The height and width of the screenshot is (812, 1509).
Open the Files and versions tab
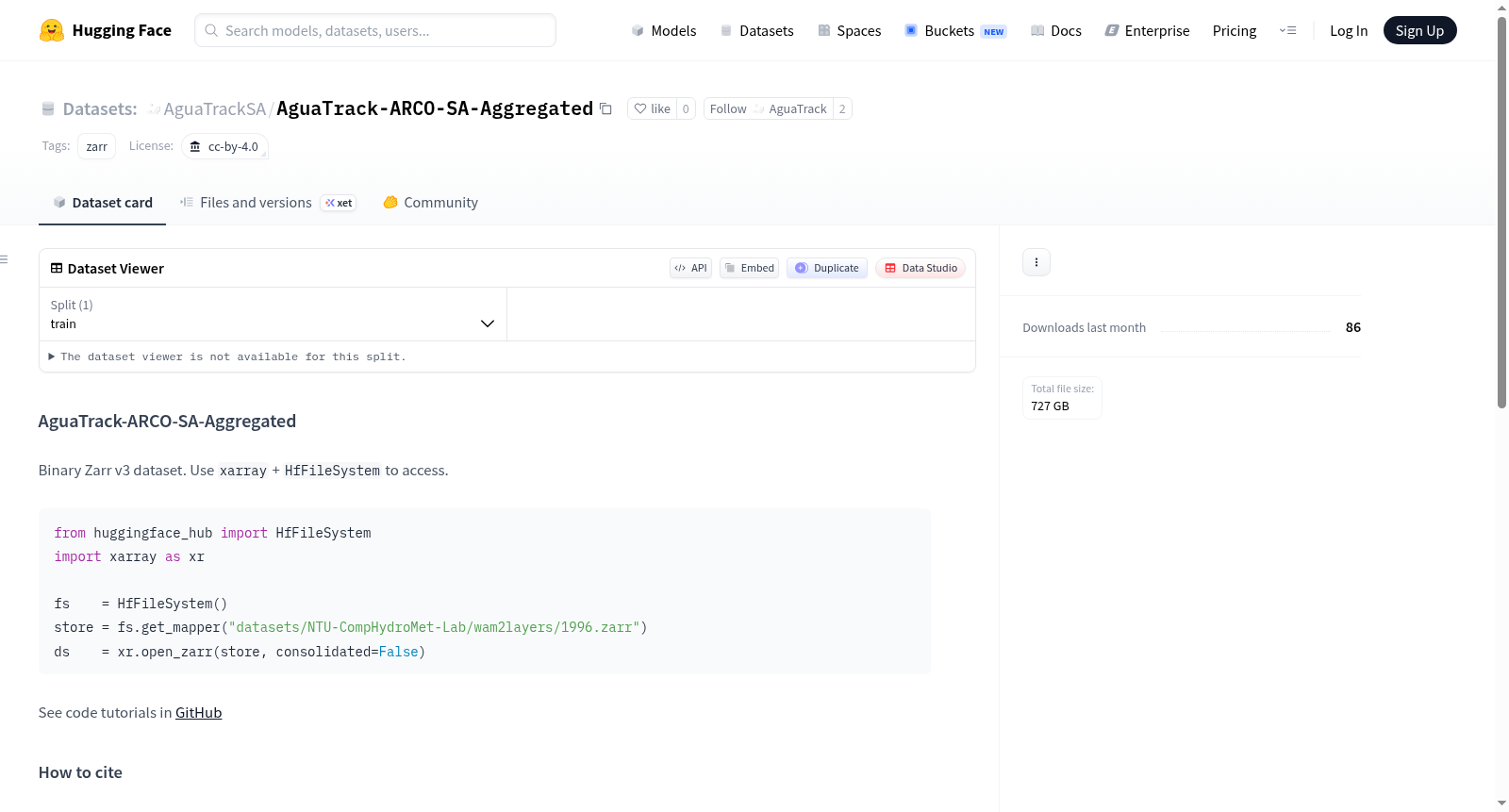tap(268, 203)
